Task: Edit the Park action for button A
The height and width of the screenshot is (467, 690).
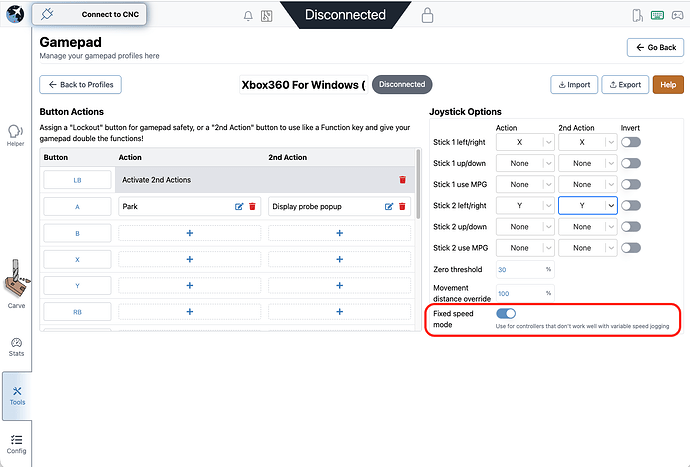Action: 239,206
